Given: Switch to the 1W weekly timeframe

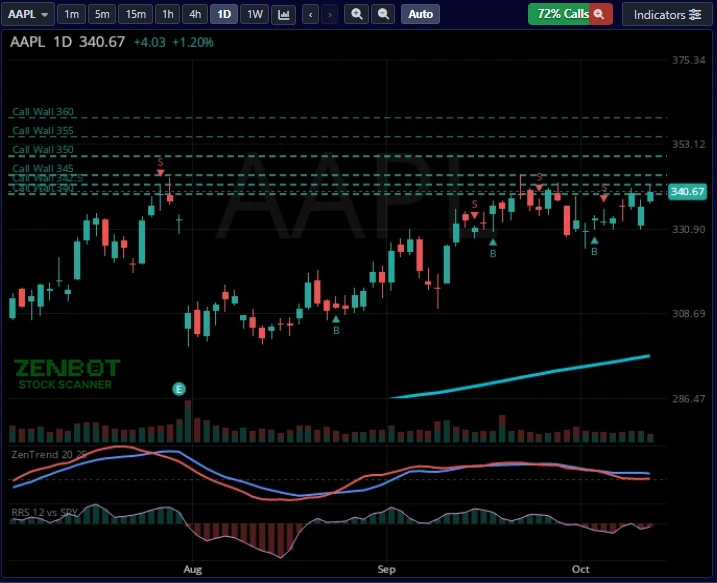Looking at the screenshot, I should [x=255, y=14].
